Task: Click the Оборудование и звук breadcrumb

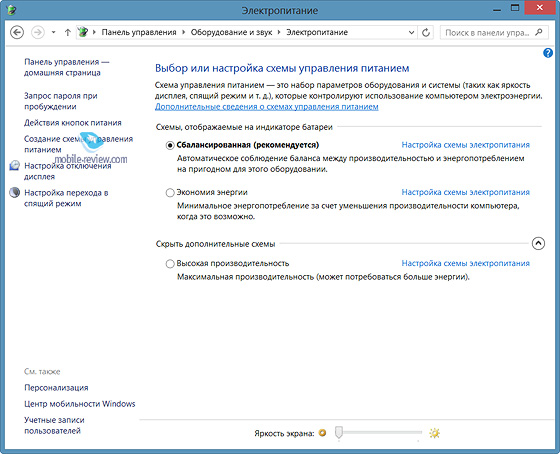Action: point(231,33)
